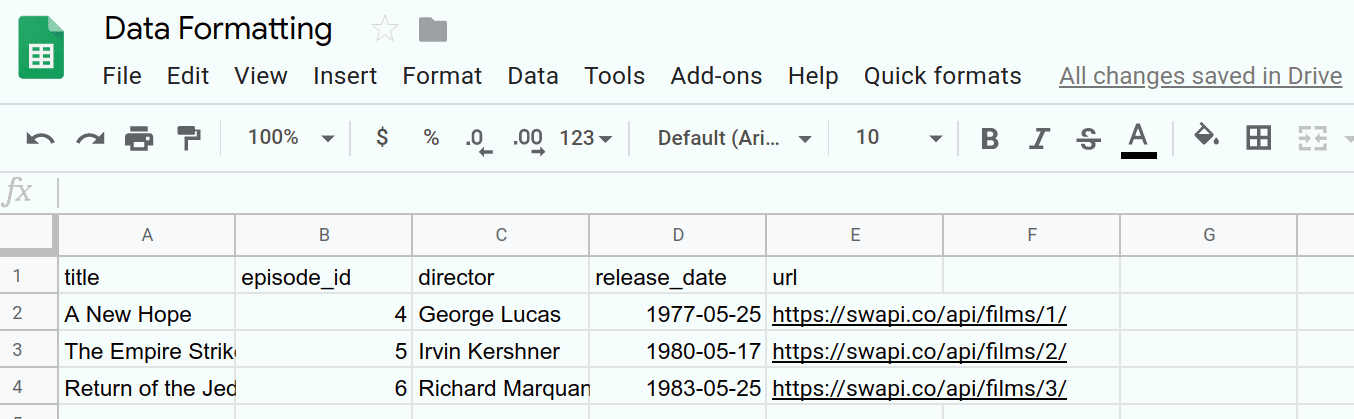Open the swapi.co films/1 link

tap(919, 315)
